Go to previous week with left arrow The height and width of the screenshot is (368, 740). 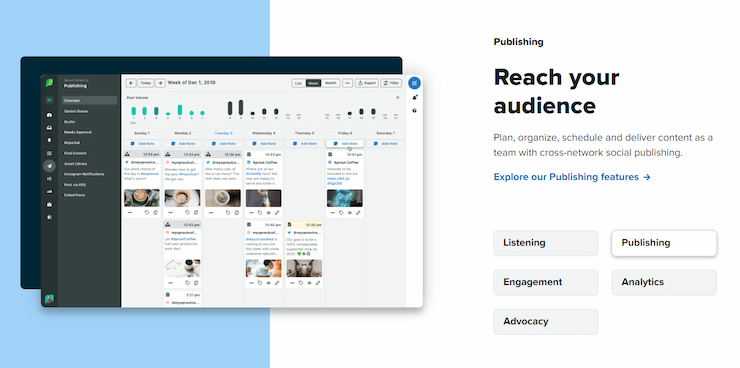pyautogui.click(x=131, y=83)
